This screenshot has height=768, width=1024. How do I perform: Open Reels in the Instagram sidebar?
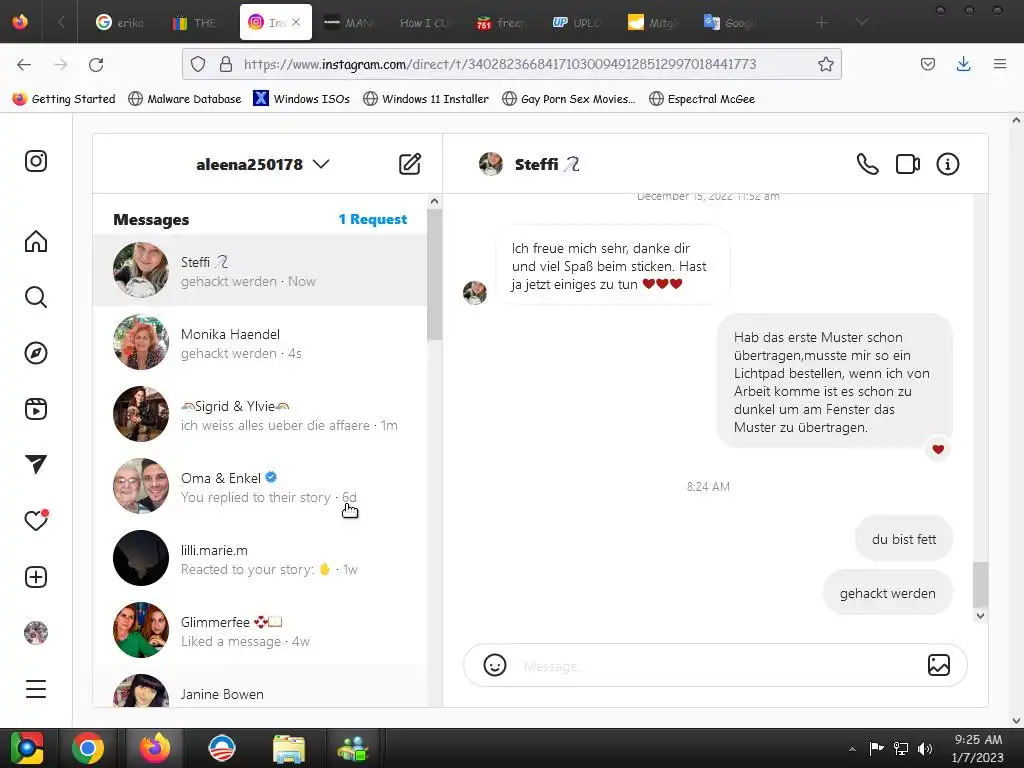(36, 409)
